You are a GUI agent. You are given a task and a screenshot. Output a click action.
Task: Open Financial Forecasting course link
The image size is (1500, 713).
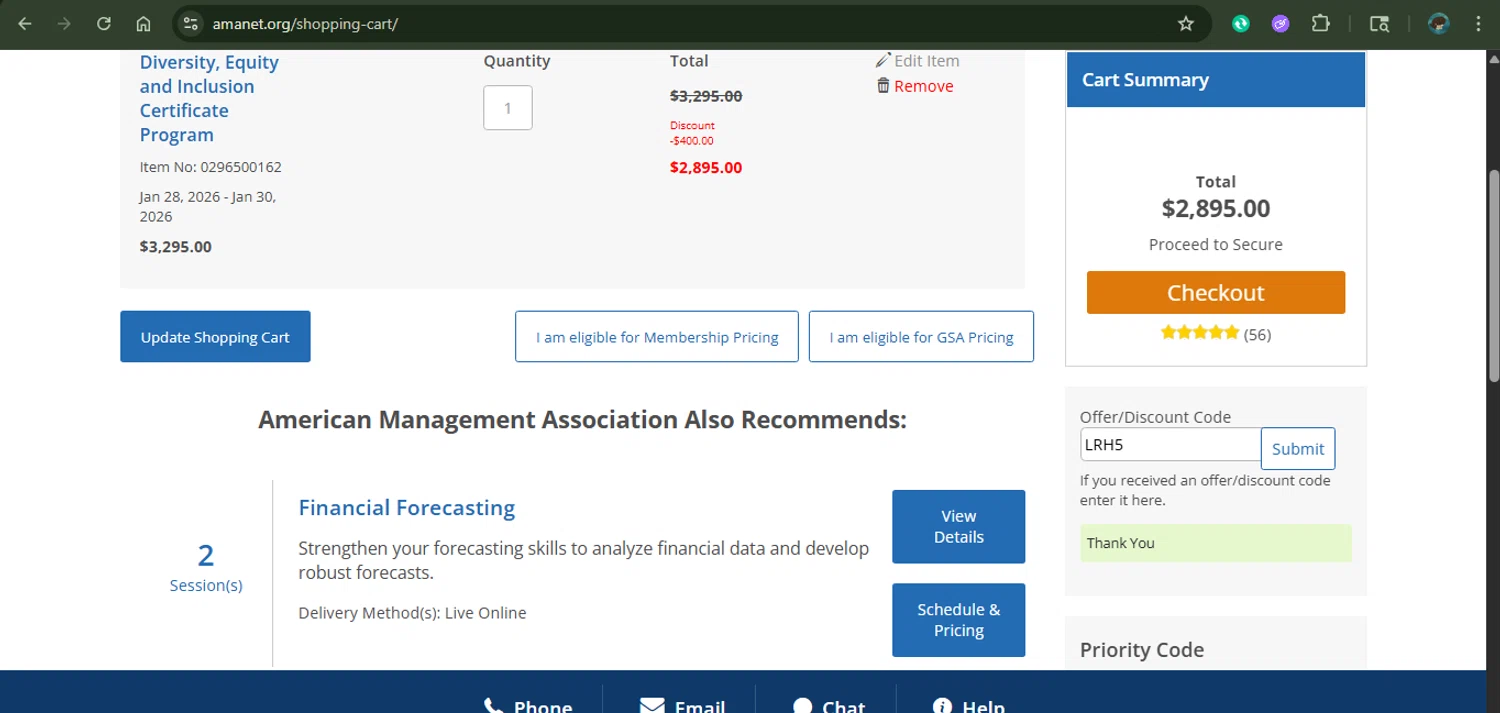click(406, 508)
